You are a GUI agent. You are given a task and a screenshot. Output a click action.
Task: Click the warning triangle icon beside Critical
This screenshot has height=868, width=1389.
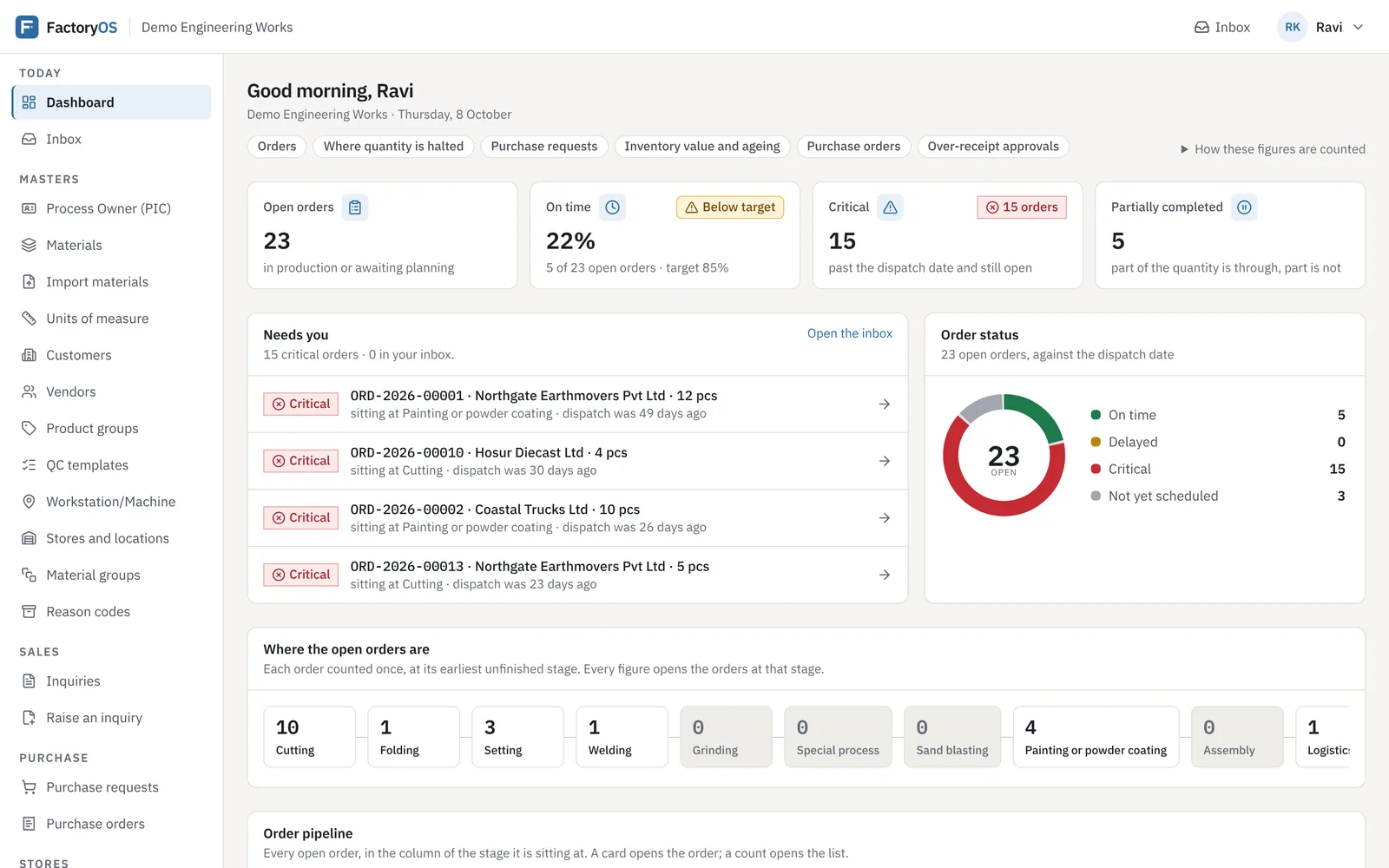pos(890,207)
